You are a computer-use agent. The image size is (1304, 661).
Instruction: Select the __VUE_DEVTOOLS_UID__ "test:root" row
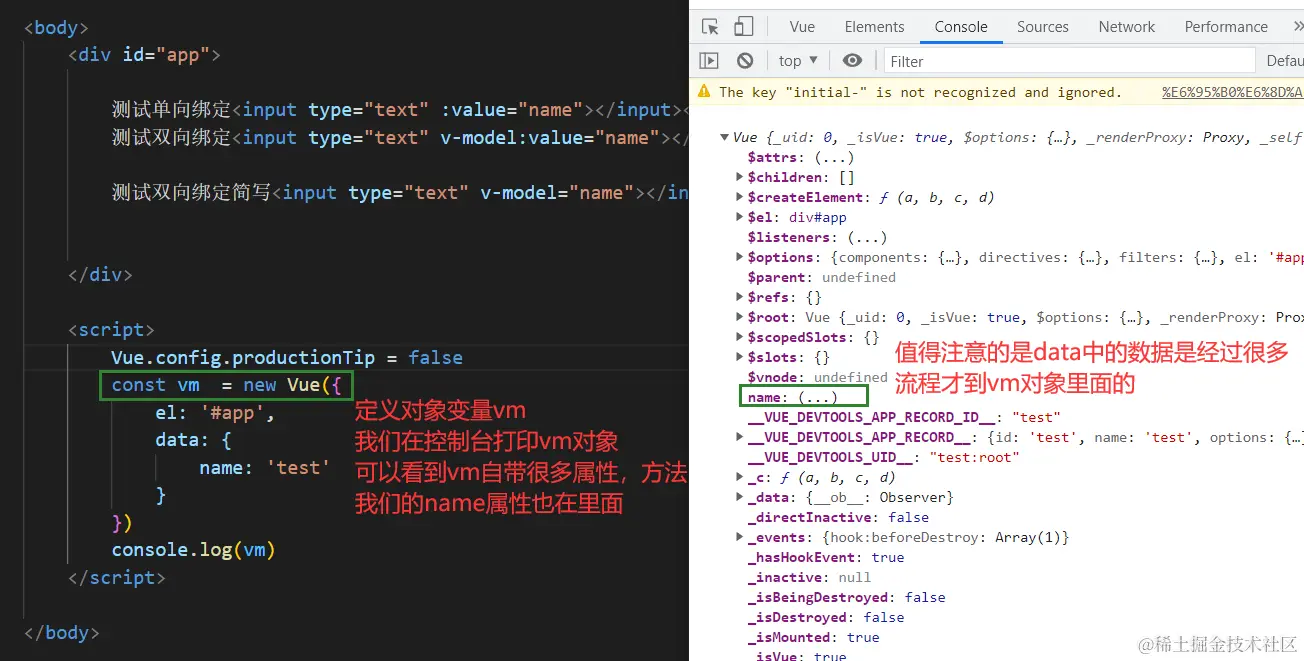tap(883, 458)
